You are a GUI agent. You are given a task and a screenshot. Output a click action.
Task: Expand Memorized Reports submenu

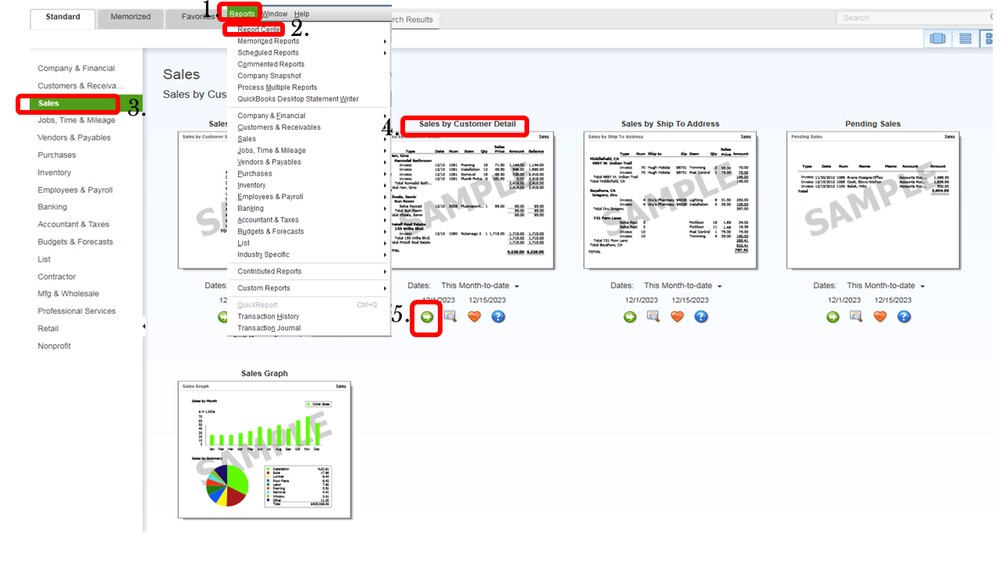coord(309,41)
